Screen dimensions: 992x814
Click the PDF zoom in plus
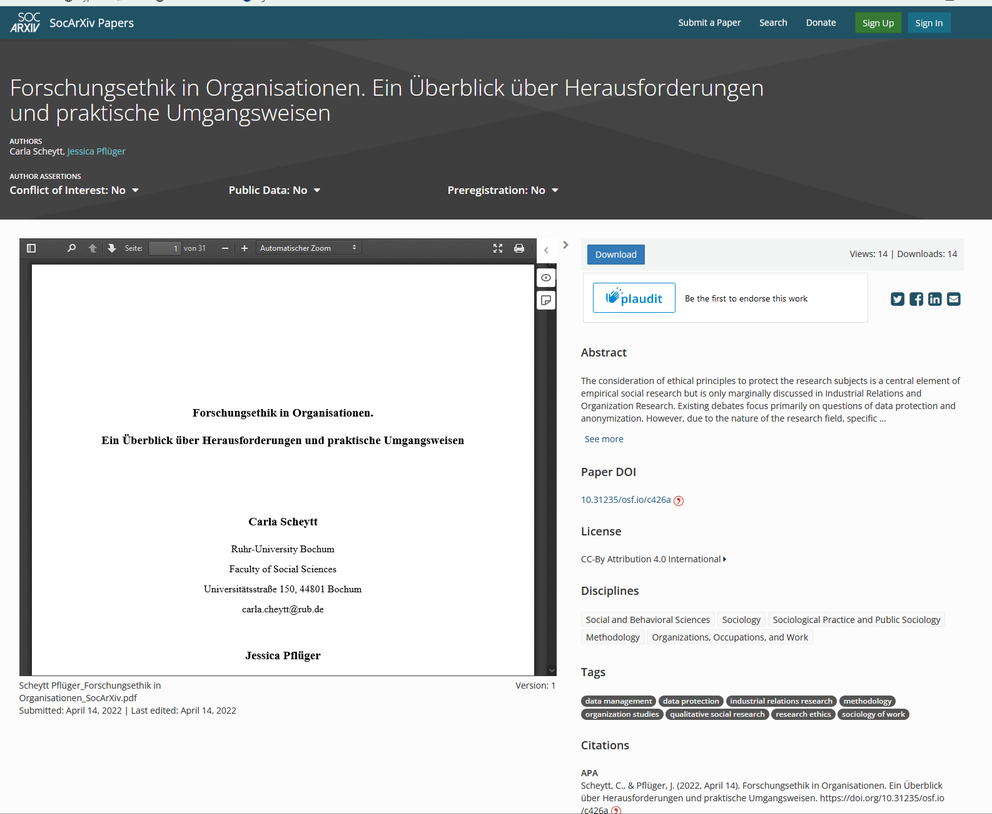tap(244, 248)
